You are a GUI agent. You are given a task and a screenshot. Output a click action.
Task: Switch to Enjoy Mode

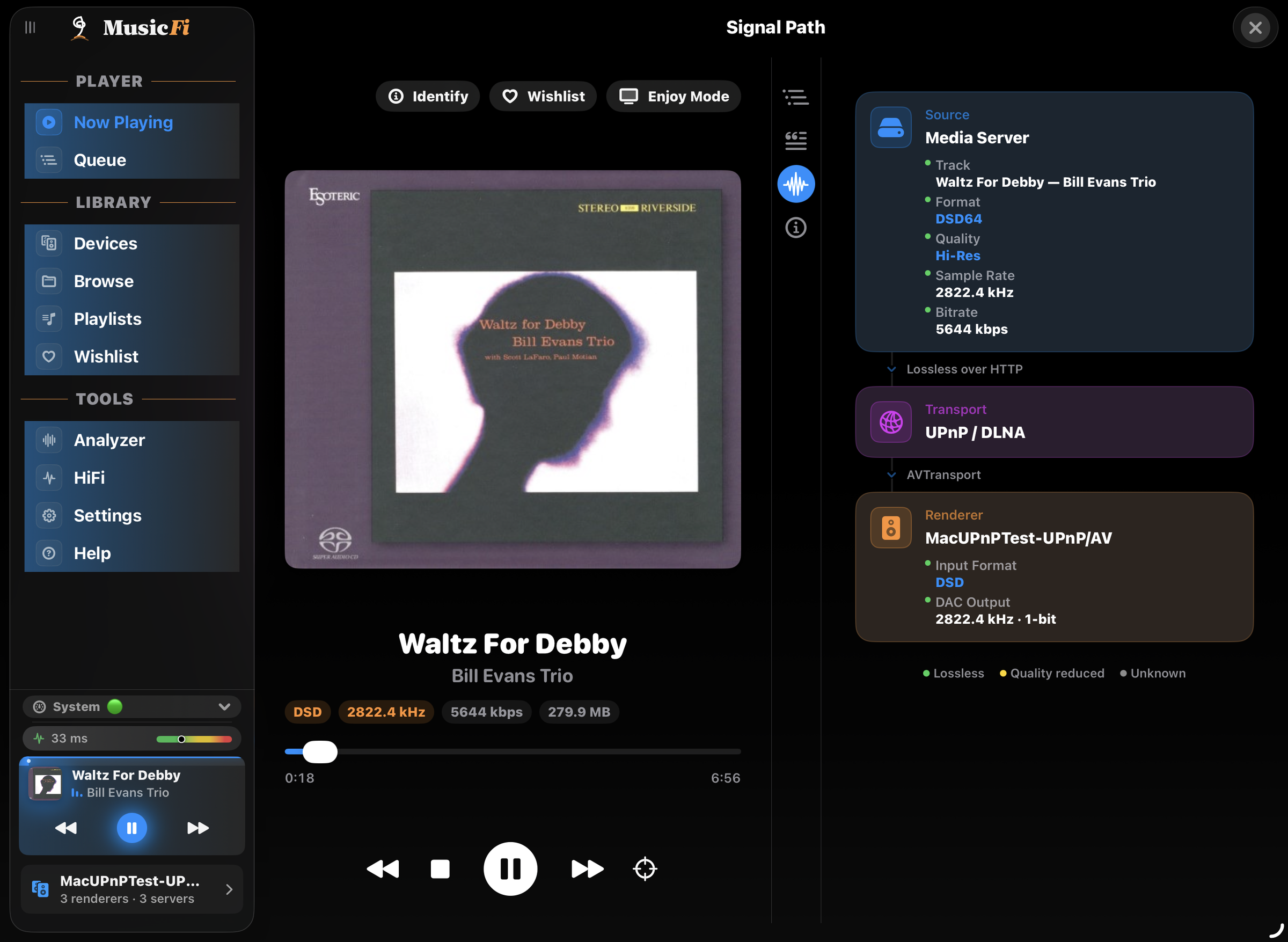click(674, 97)
